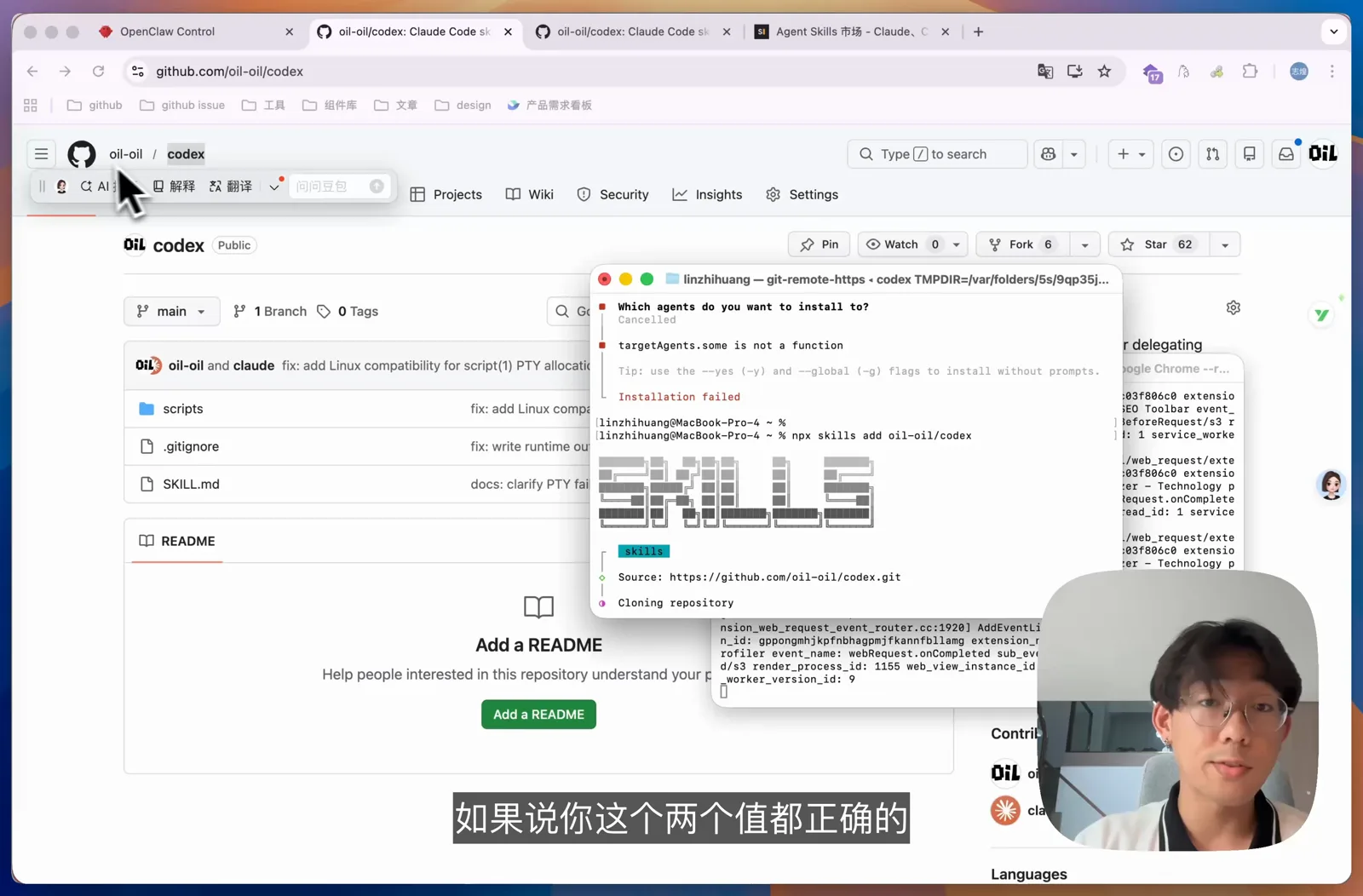
Task: Open the claude contributor avatar
Action: click(x=1005, y=810)
